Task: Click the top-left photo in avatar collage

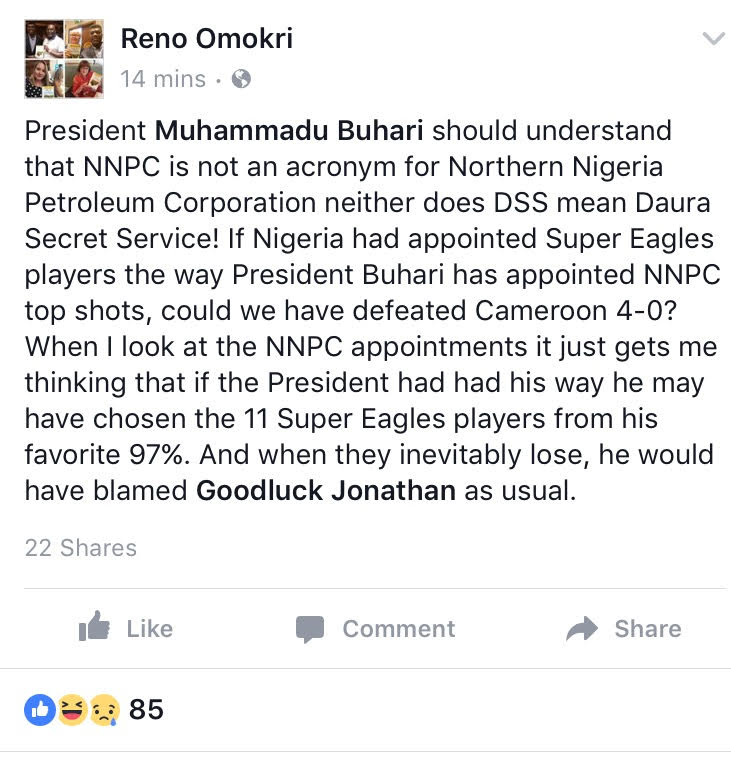Action: point(44,39)
